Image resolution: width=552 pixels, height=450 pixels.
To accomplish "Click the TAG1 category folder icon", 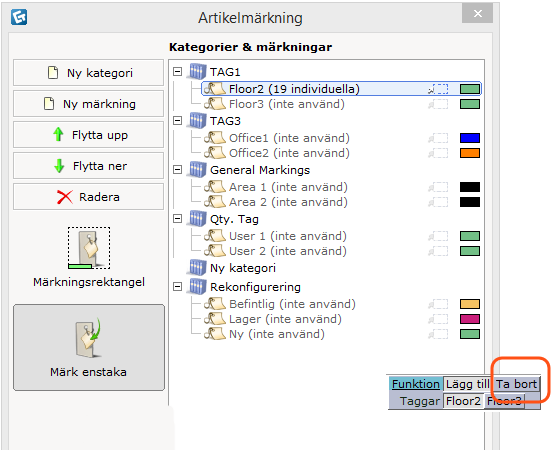I will 197,72.
